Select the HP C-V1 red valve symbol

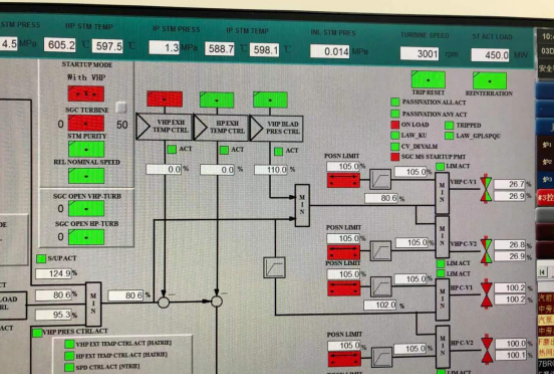[x=487, y=294]
